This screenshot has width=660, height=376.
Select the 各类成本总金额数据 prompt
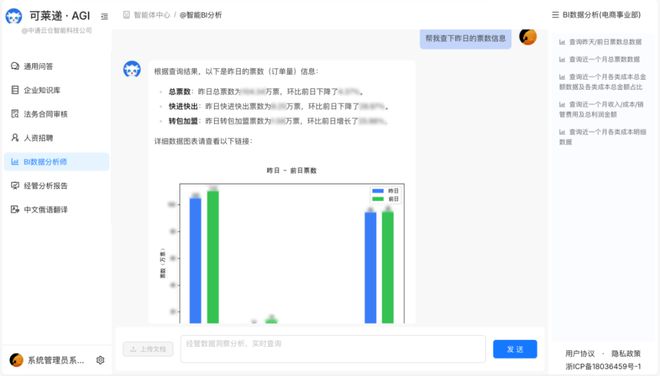pyautogui.click(x=602, y=82)
